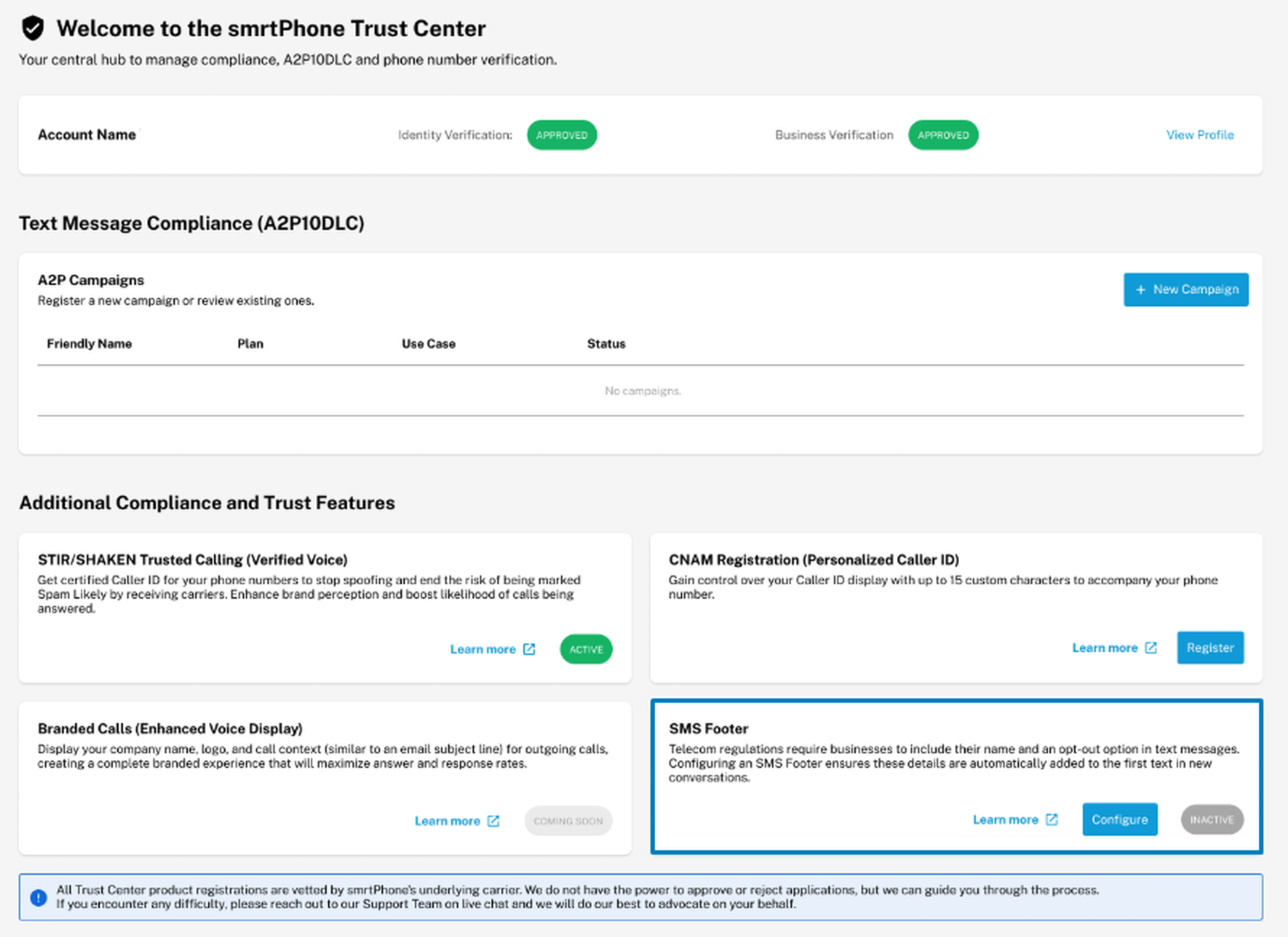Image resolution: width=1288 pixels, height=937 pixels.
Task: Click the shield icon beside Trust Center title
Action: point(33,28)
